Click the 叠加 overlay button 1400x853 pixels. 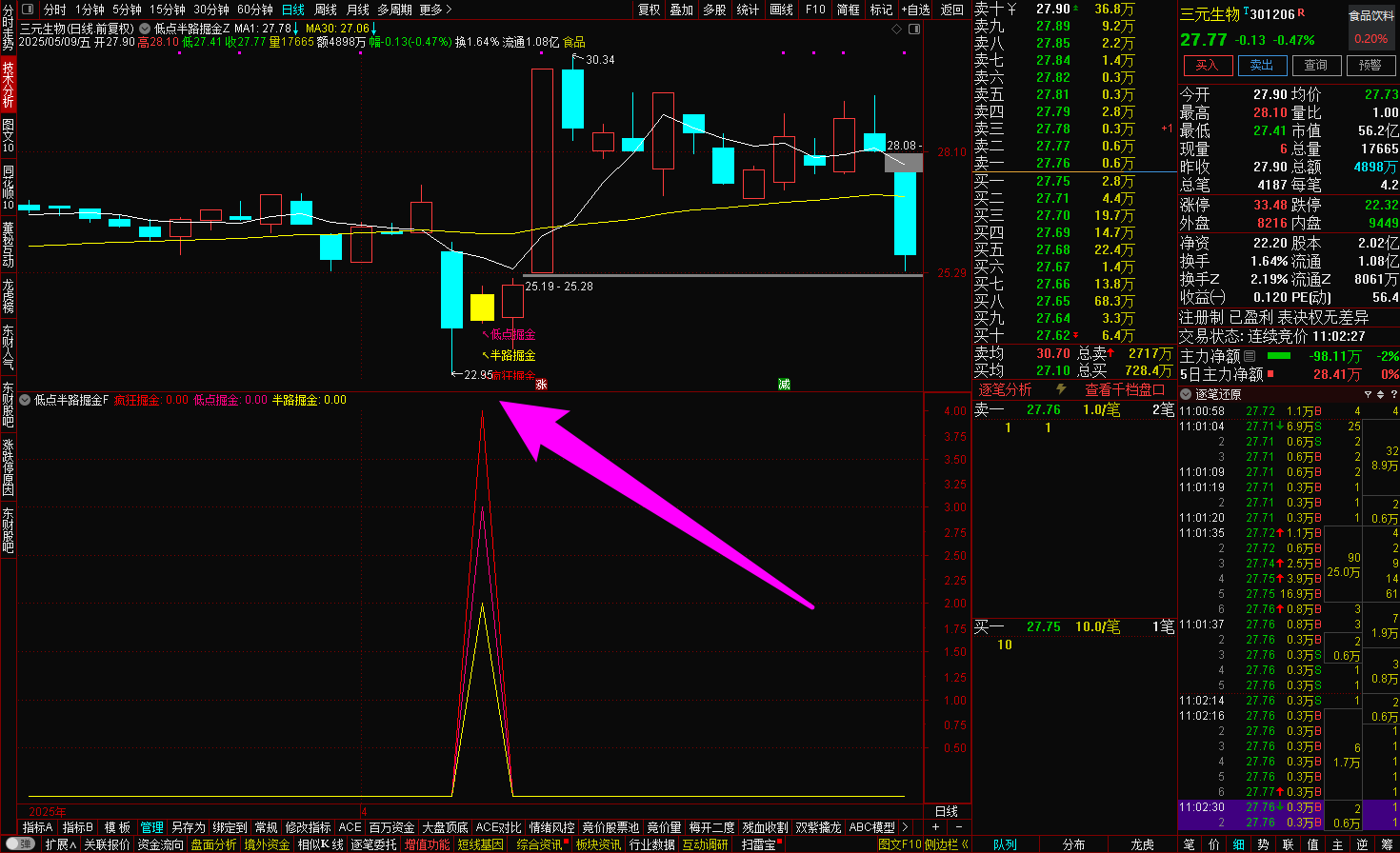coord(682,10)
